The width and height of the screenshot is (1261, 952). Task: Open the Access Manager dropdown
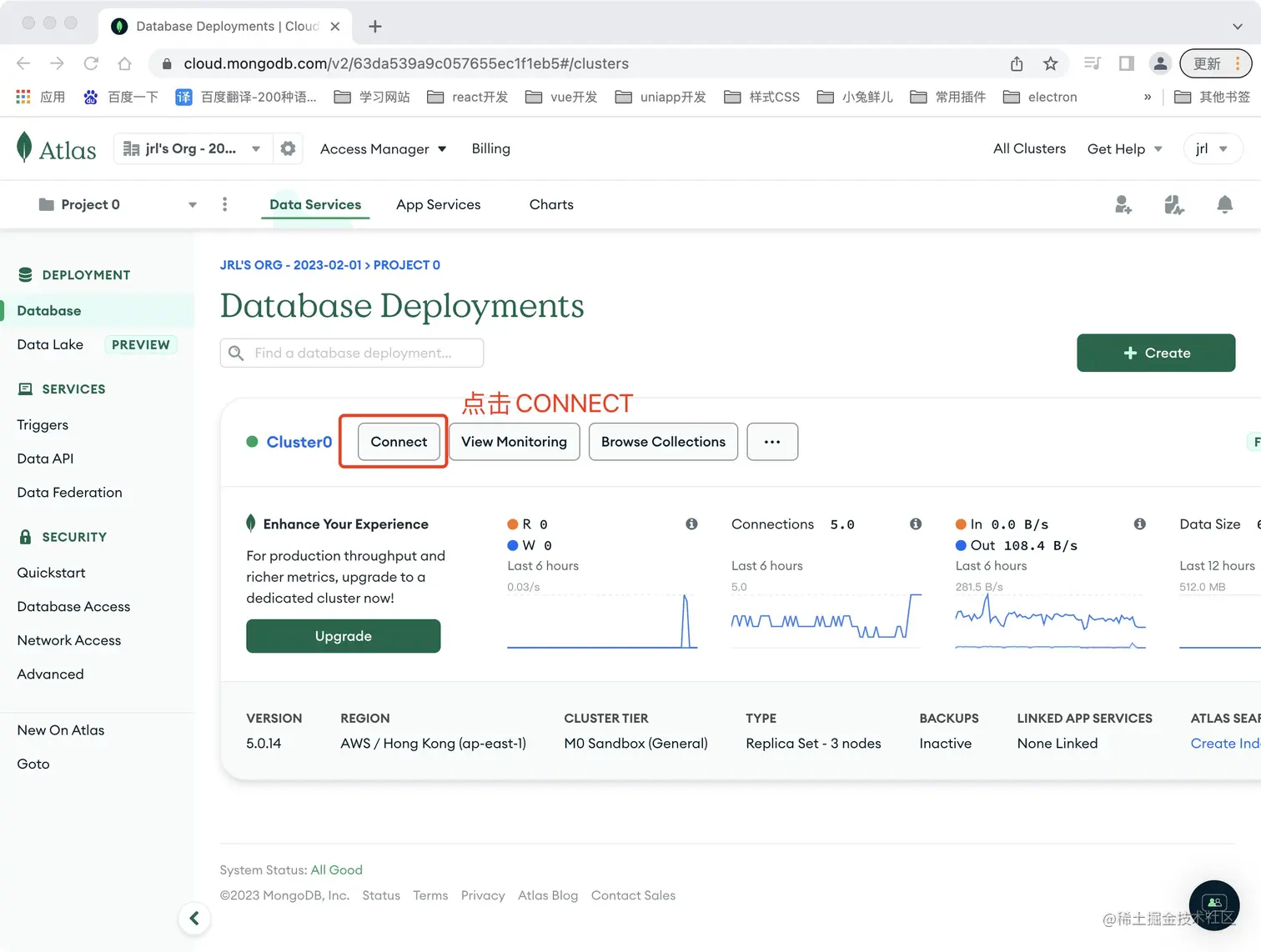(x=384, y=148)
